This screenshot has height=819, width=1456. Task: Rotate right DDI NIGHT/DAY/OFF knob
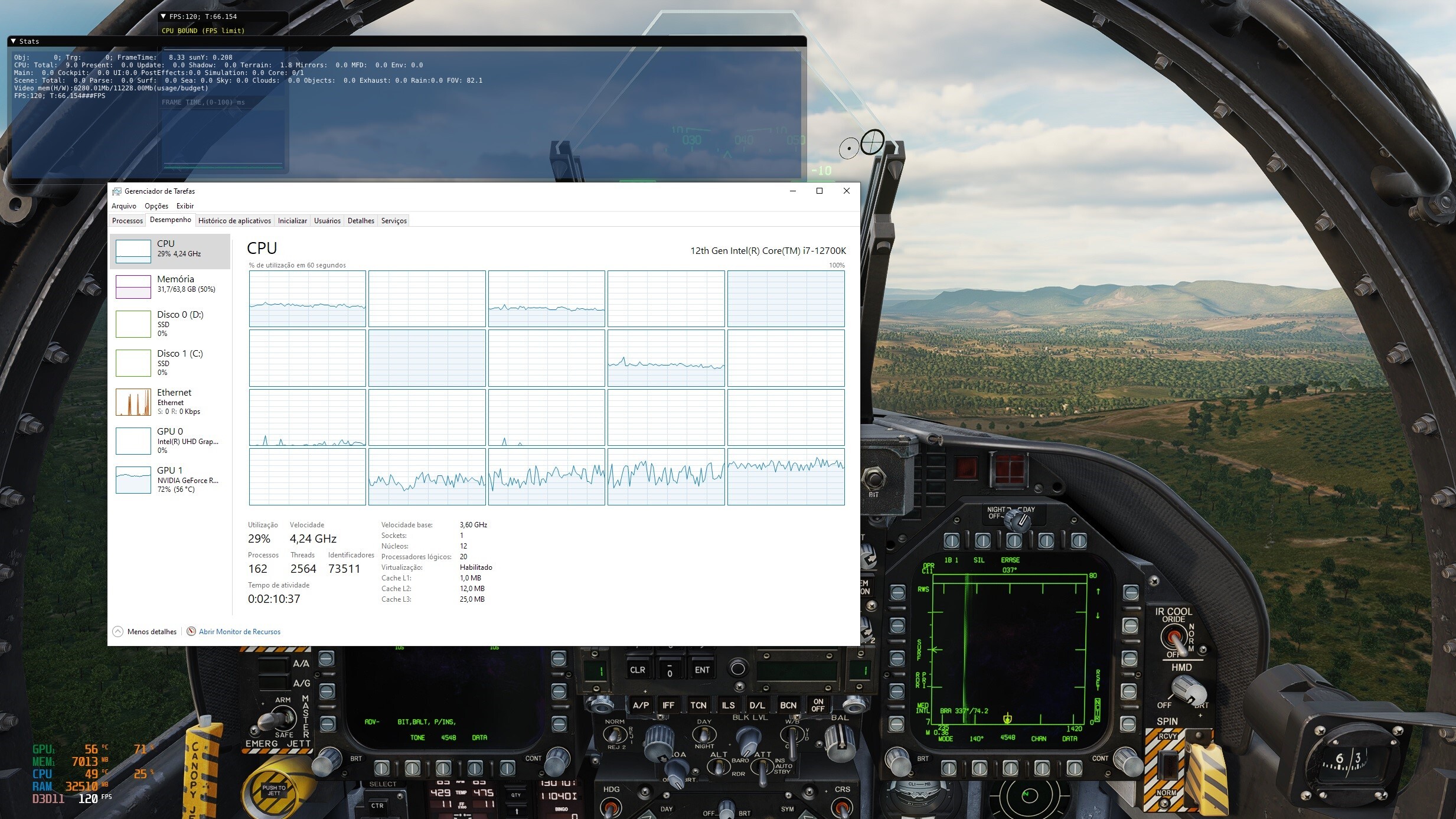tap(1017, 520)
